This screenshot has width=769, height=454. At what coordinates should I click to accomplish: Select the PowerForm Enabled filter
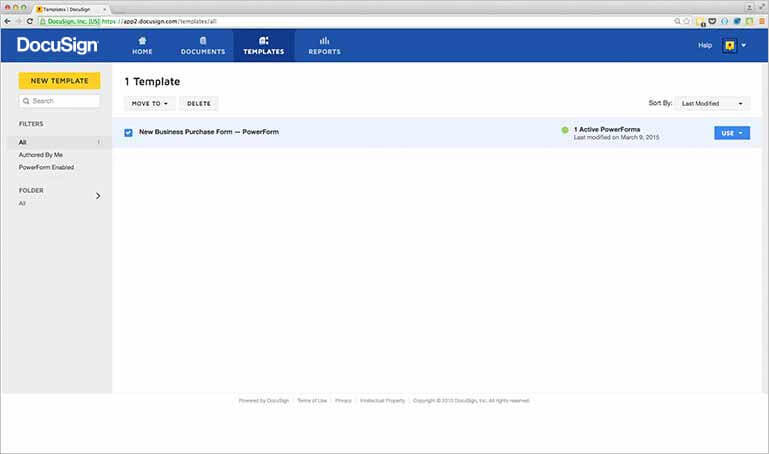(x=46, y=167)
